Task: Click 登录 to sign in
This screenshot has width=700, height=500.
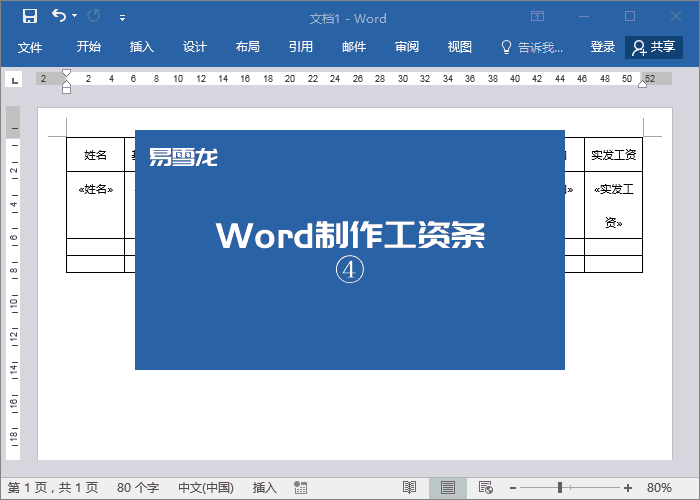Action: pos(603,47)
